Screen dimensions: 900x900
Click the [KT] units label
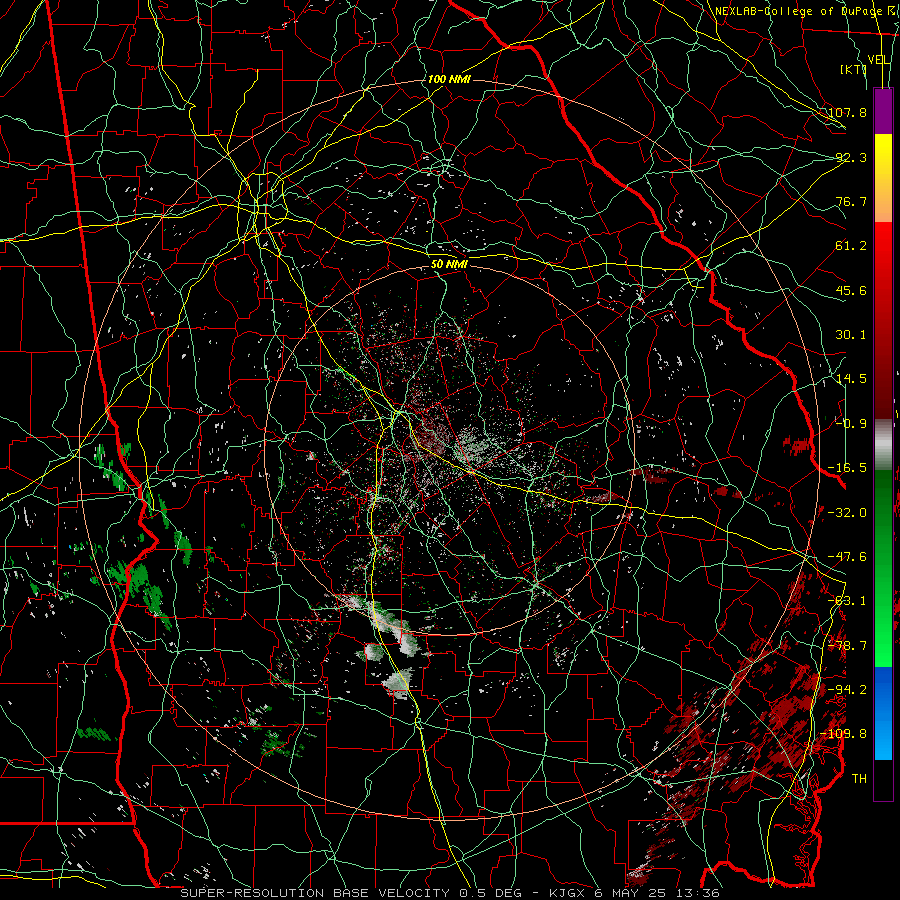click(852, 69)
